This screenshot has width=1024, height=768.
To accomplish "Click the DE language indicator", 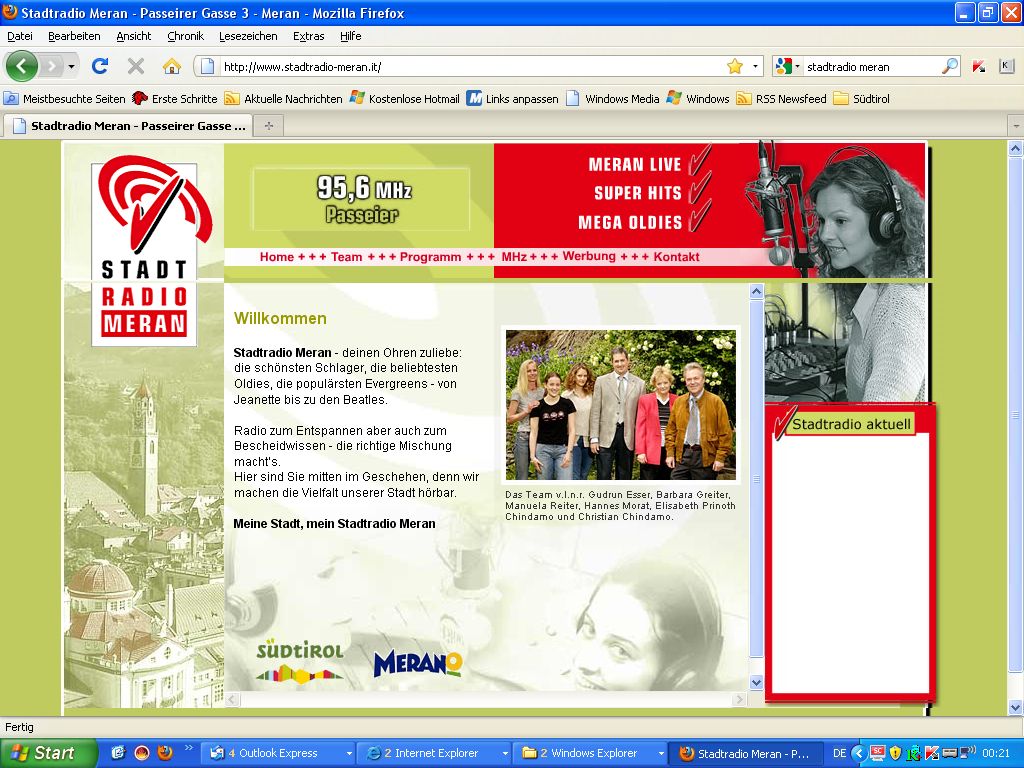I will 840,753.
